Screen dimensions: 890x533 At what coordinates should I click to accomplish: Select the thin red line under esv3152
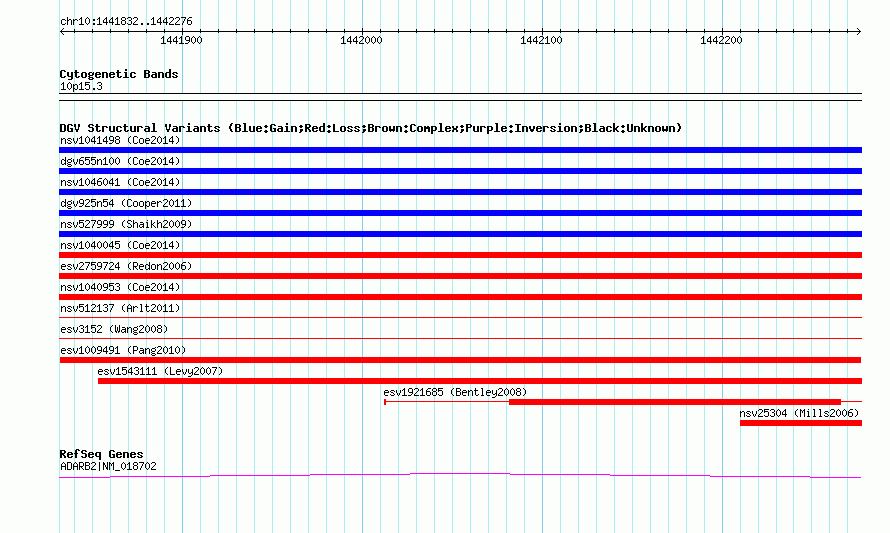point(460,339)
